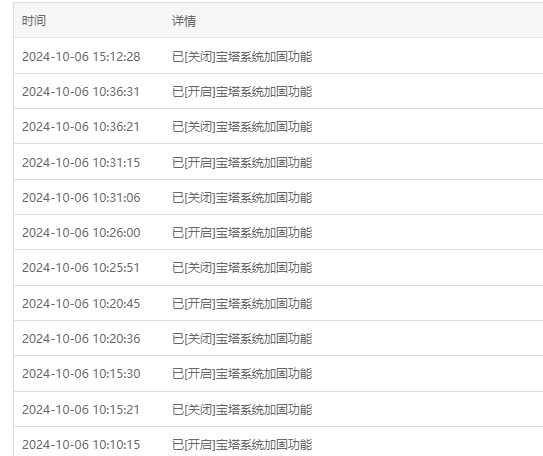Click the timestamp 2024-10-06 10:31:06
This screenshot has height=456, width=543.
pos(81,198)
